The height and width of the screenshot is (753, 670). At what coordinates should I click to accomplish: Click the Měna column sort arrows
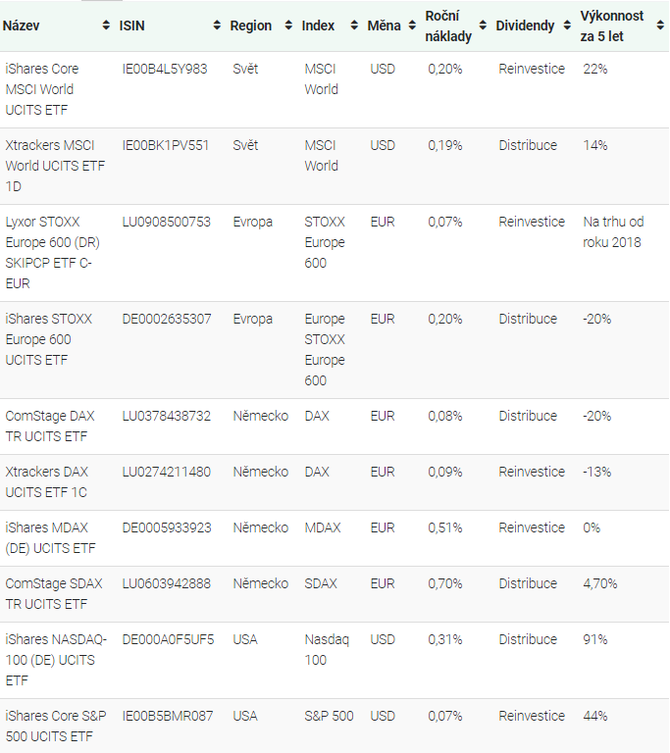click(x=412, y=25)
